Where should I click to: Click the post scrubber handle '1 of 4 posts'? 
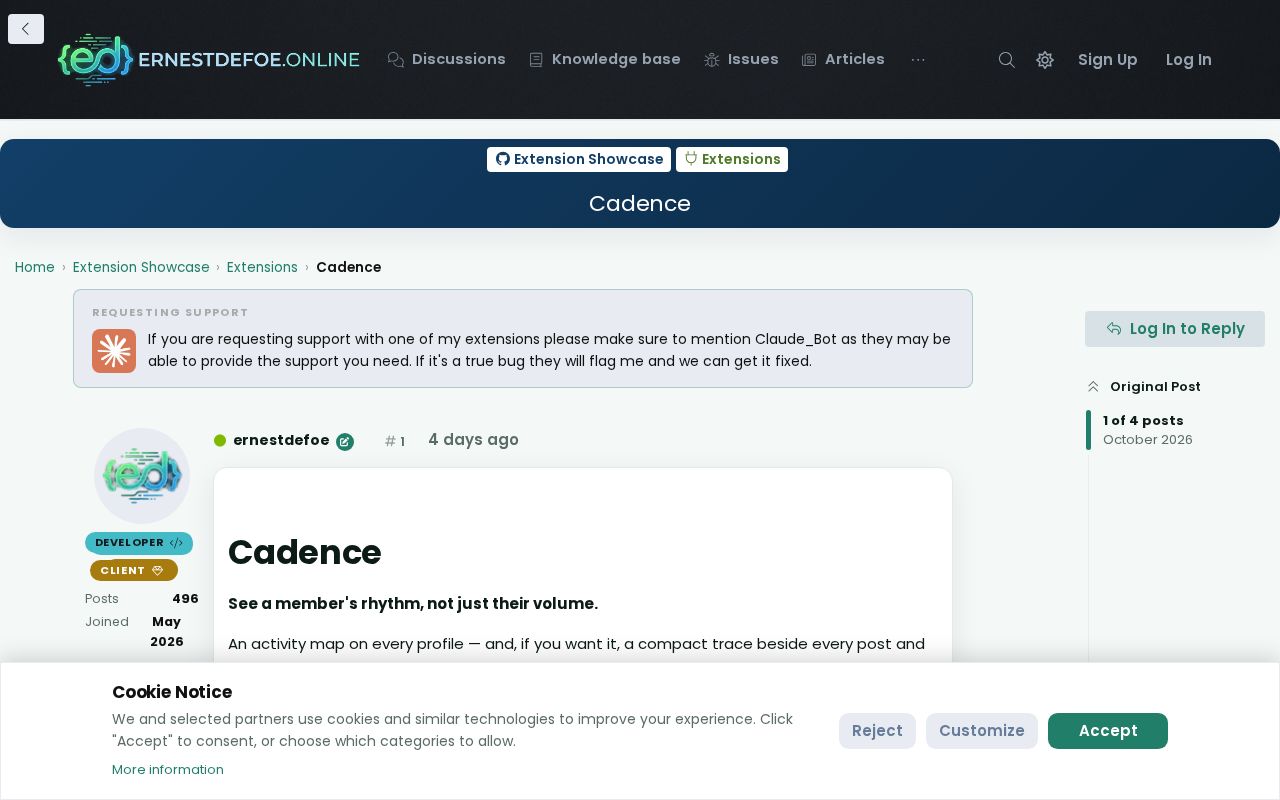point(1143,421)
